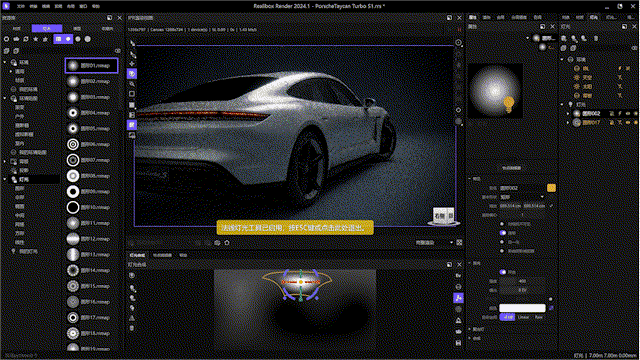Click the move gizmo tool in viewport toolbar
Image resolution: width=640 pixels, height=360 pixels.
pyautogui.click(x=132, y=64)
